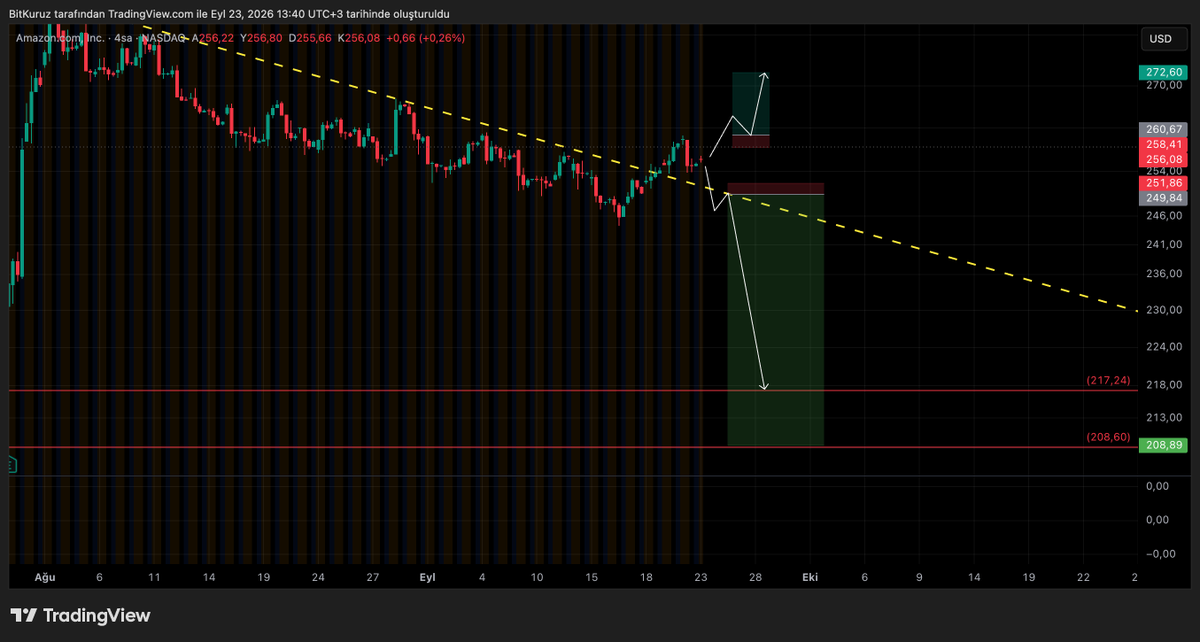Click the Amazon.com, Inc. symbol title
Screen dimensions: 1200x642
(60, 38)
